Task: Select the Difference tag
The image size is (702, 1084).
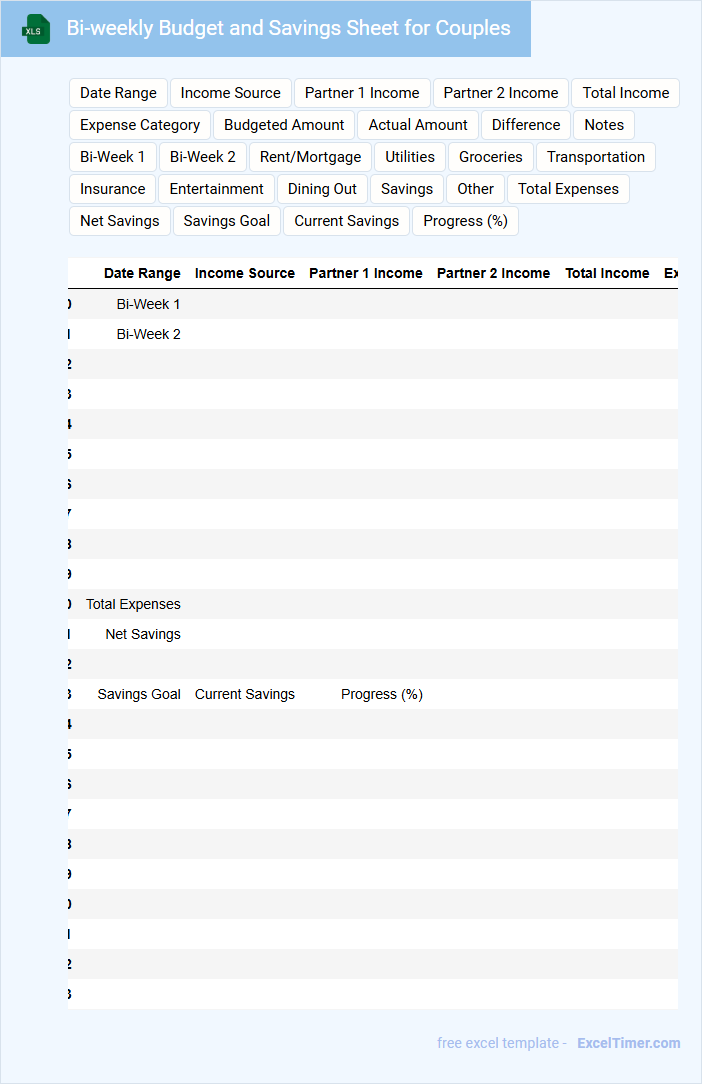Action: 526,125
